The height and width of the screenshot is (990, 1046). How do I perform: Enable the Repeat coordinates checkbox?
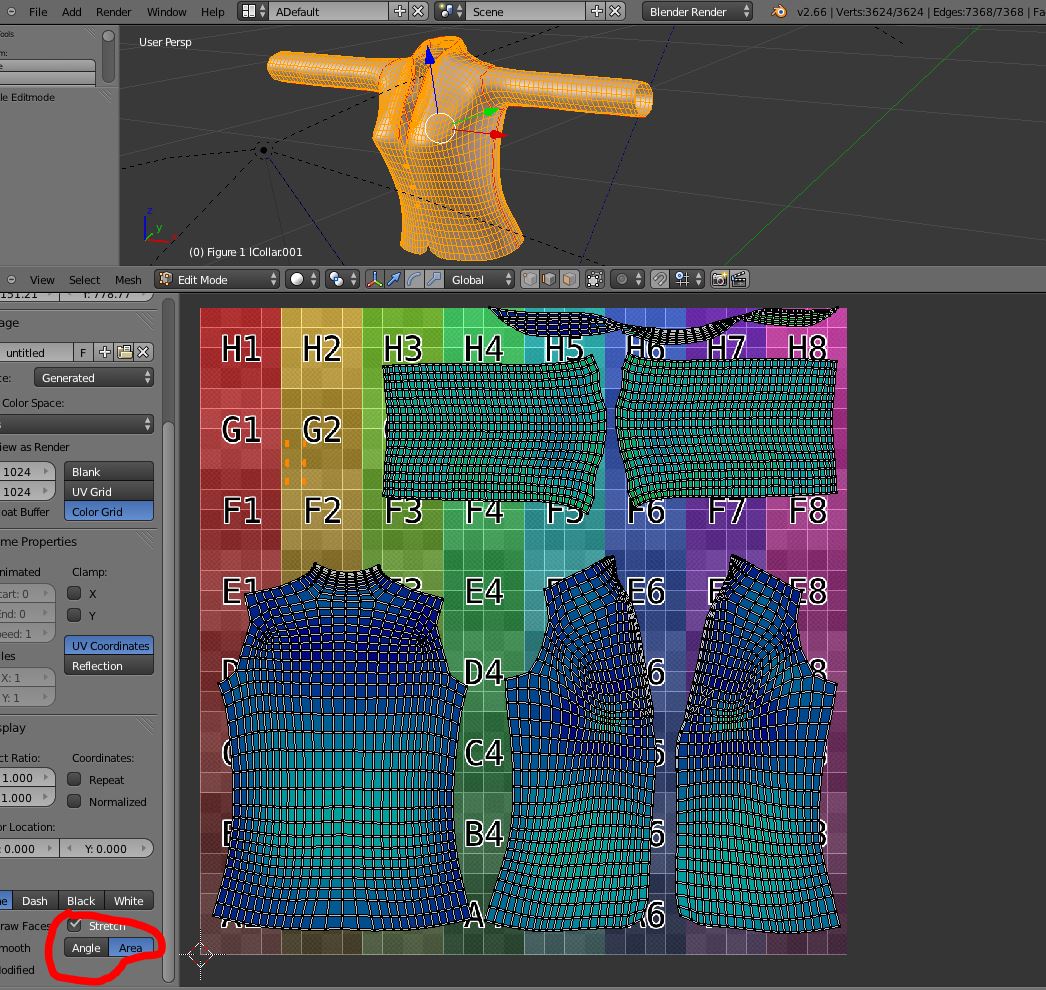[75, 779]
